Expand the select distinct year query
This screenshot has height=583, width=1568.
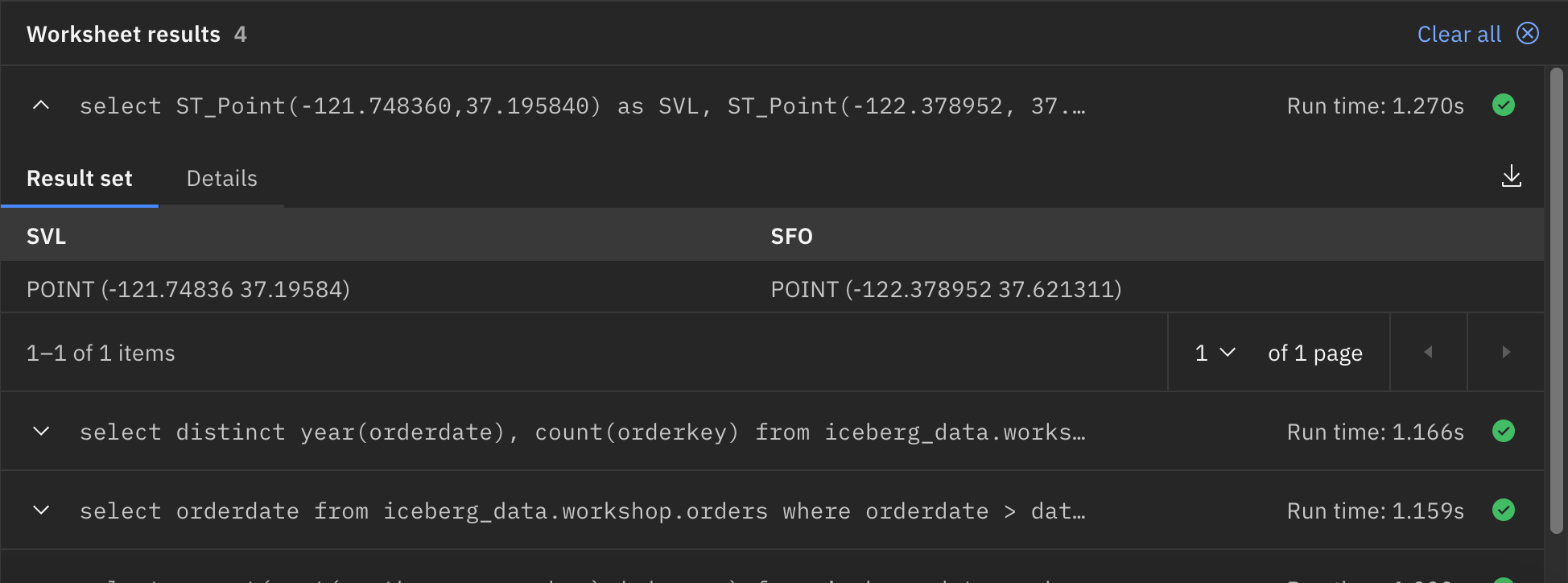tap(41, 432)
